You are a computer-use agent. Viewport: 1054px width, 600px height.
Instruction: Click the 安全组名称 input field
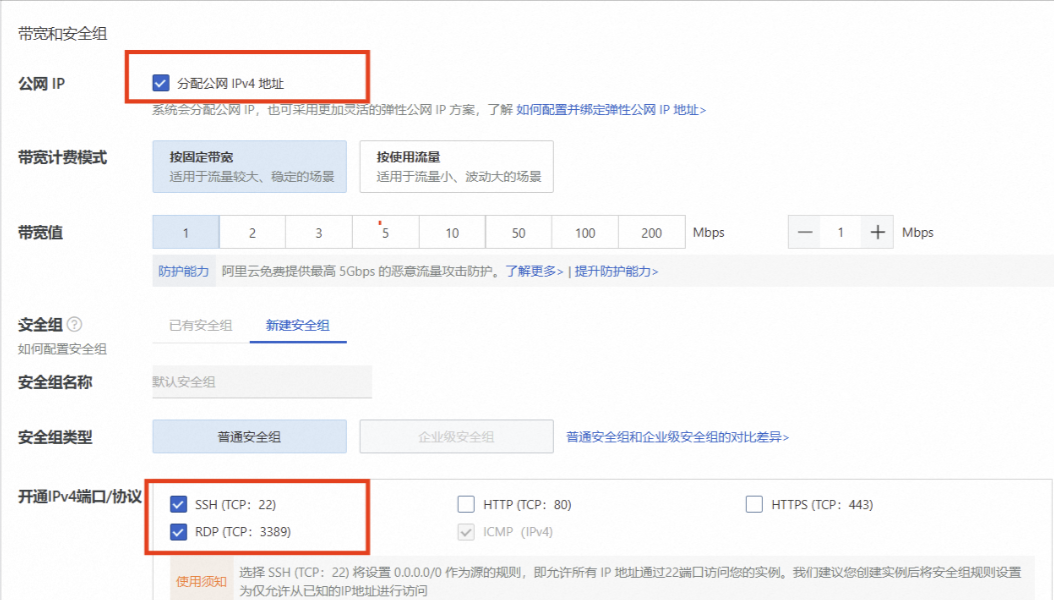(x=261, y=382)
